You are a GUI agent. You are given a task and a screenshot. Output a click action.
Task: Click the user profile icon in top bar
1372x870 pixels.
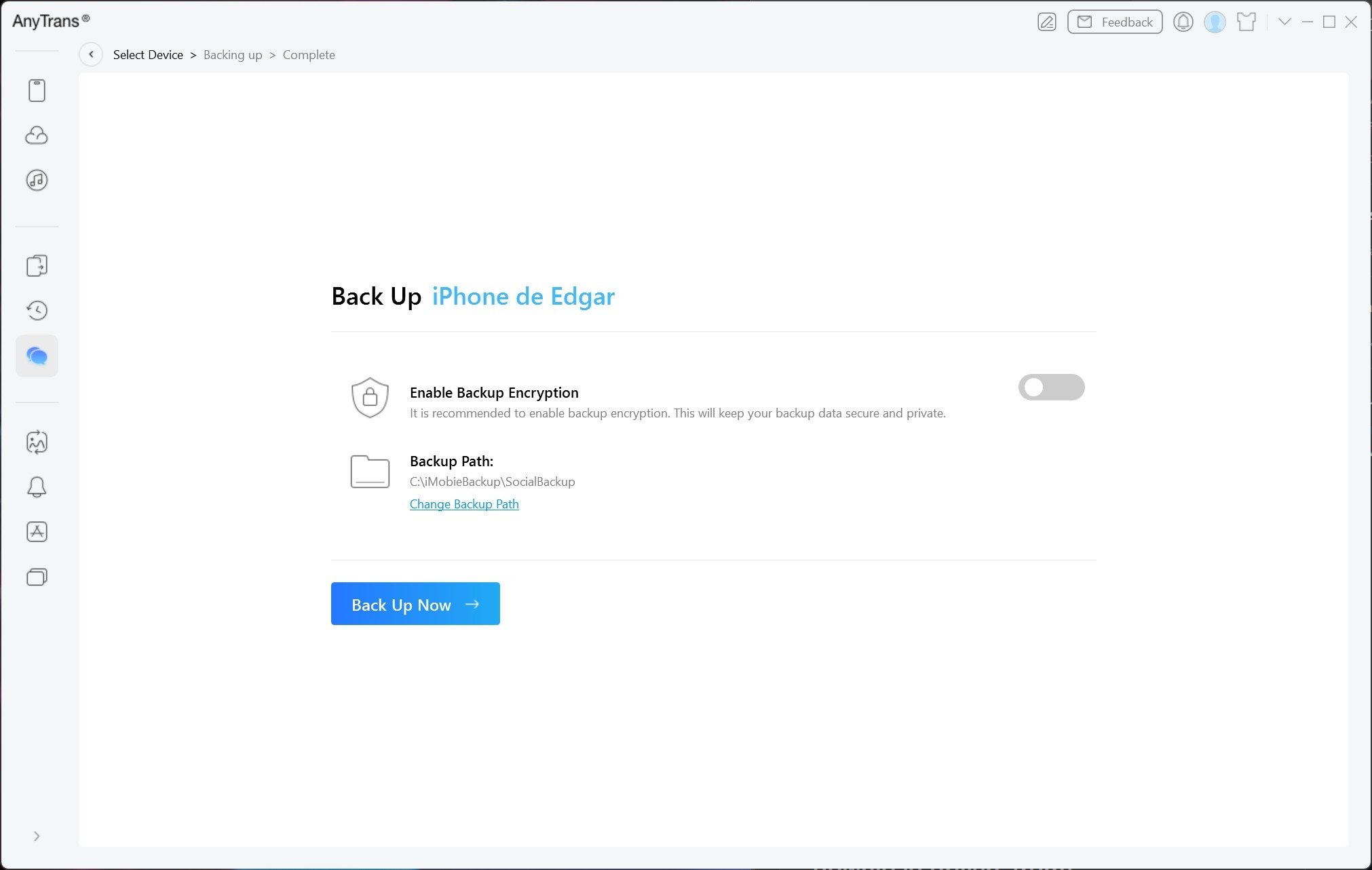(1215, 21)
